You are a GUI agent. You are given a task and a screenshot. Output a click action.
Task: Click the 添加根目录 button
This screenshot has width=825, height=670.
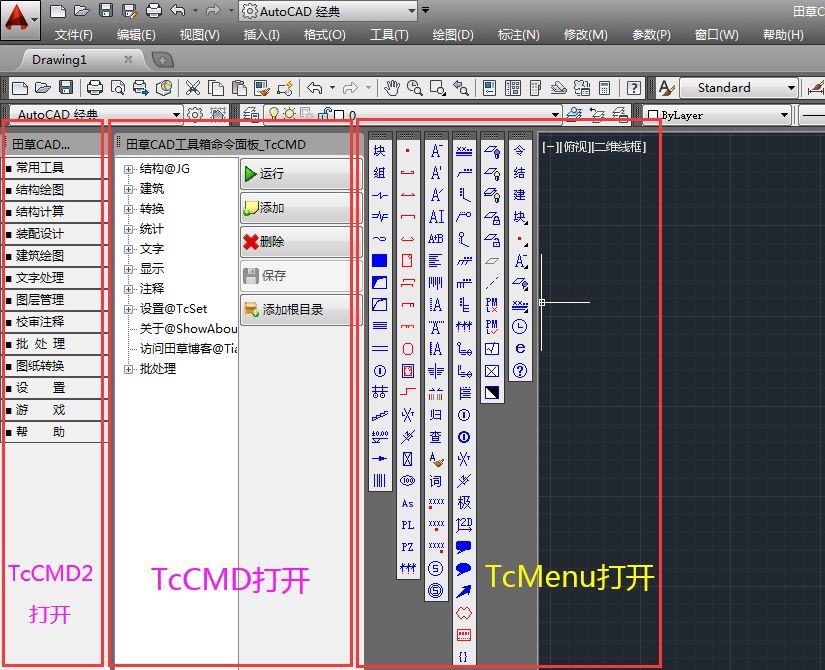coord(301,309)
